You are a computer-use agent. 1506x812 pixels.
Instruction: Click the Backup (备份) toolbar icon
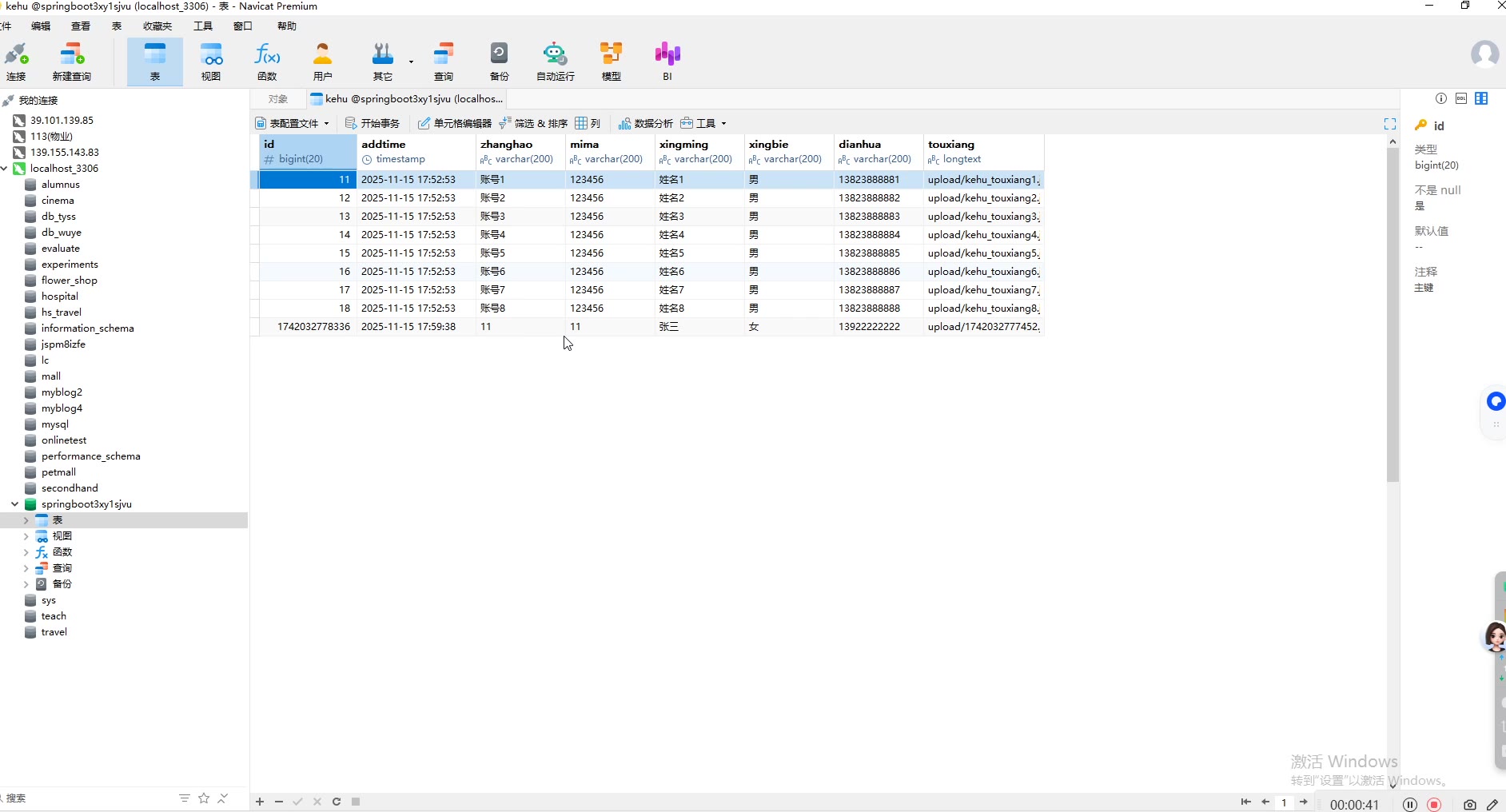pos(499,62)
